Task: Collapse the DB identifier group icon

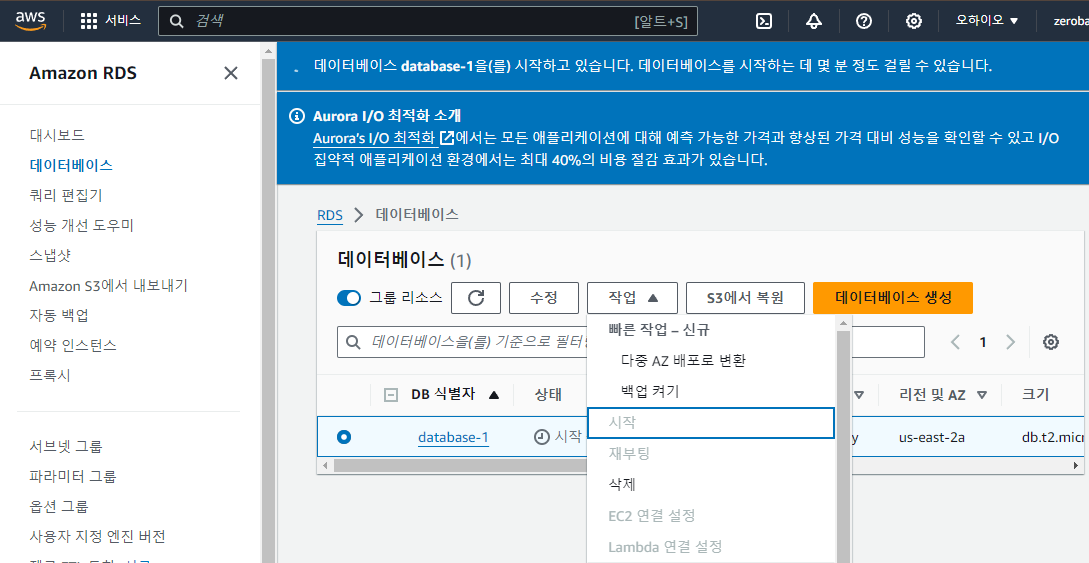Action: (391, 395)
